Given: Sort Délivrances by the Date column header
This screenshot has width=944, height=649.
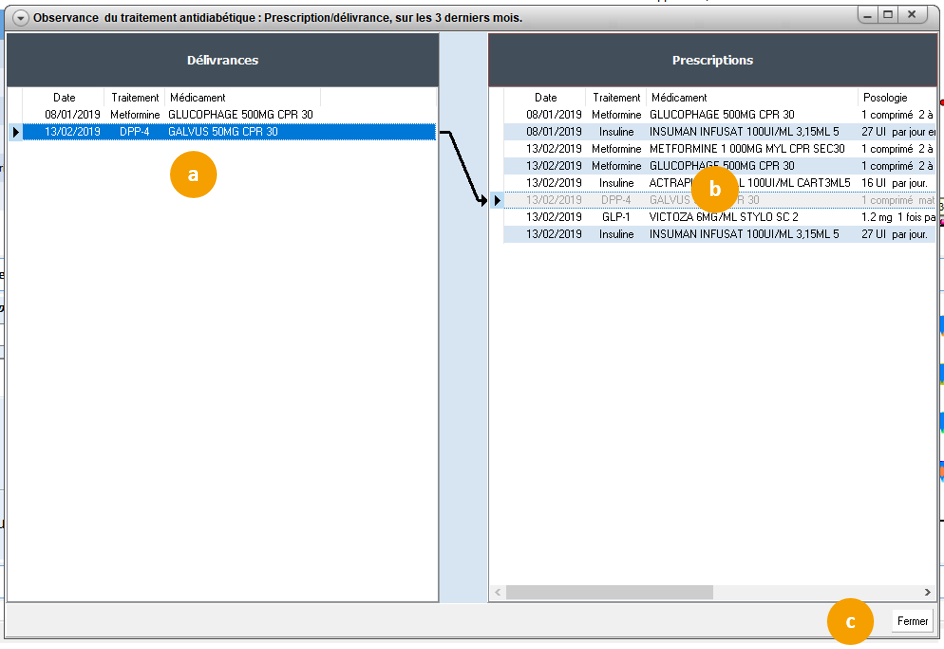Looking at the screenshot, I should point(64,98).
